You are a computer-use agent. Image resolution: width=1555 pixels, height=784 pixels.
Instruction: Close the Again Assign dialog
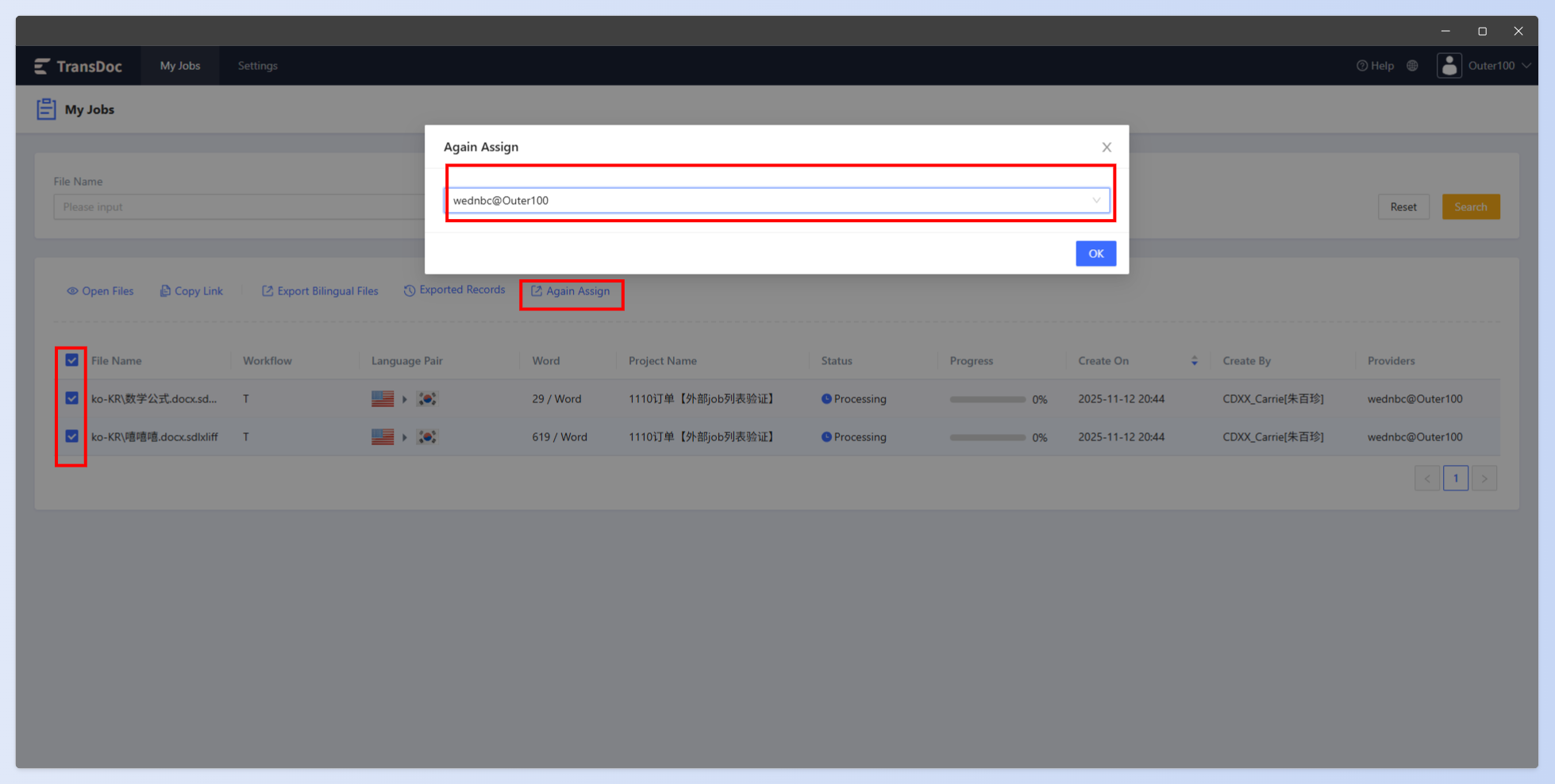coord(1107,148)
